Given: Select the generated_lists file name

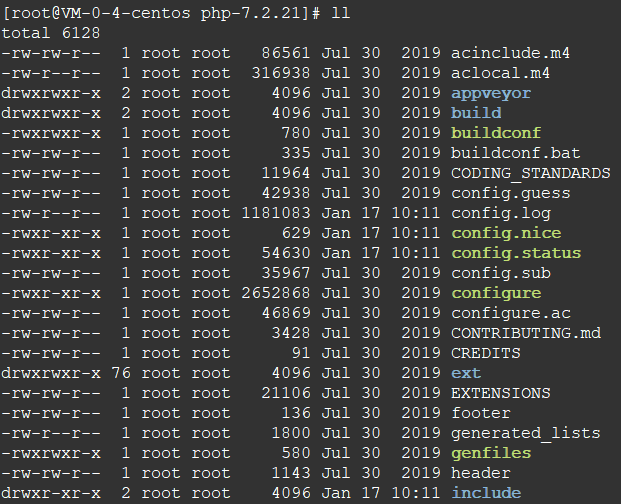Looking at the screenshot, I should pyautogui.click(x=526, y=433).
